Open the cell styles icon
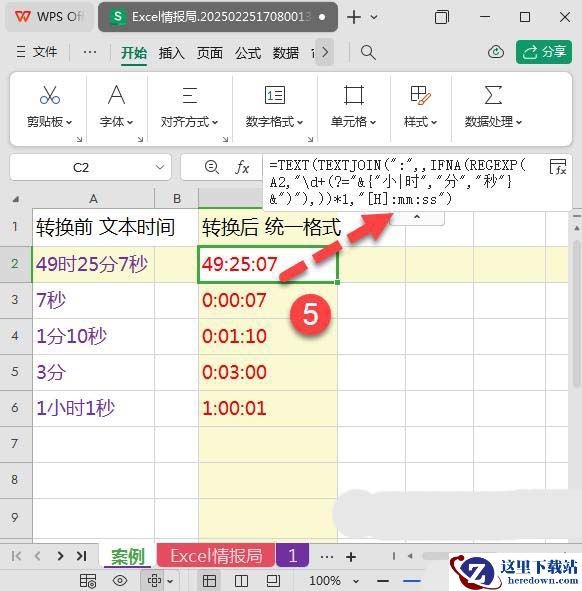The height and width of the screenshot is (591, 582). point(420,95)
